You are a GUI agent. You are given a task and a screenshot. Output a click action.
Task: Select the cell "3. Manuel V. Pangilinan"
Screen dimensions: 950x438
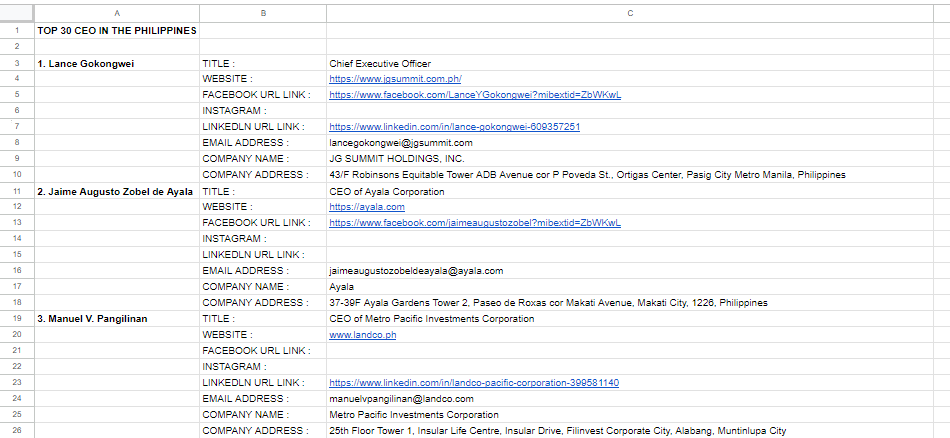(117, 319)
